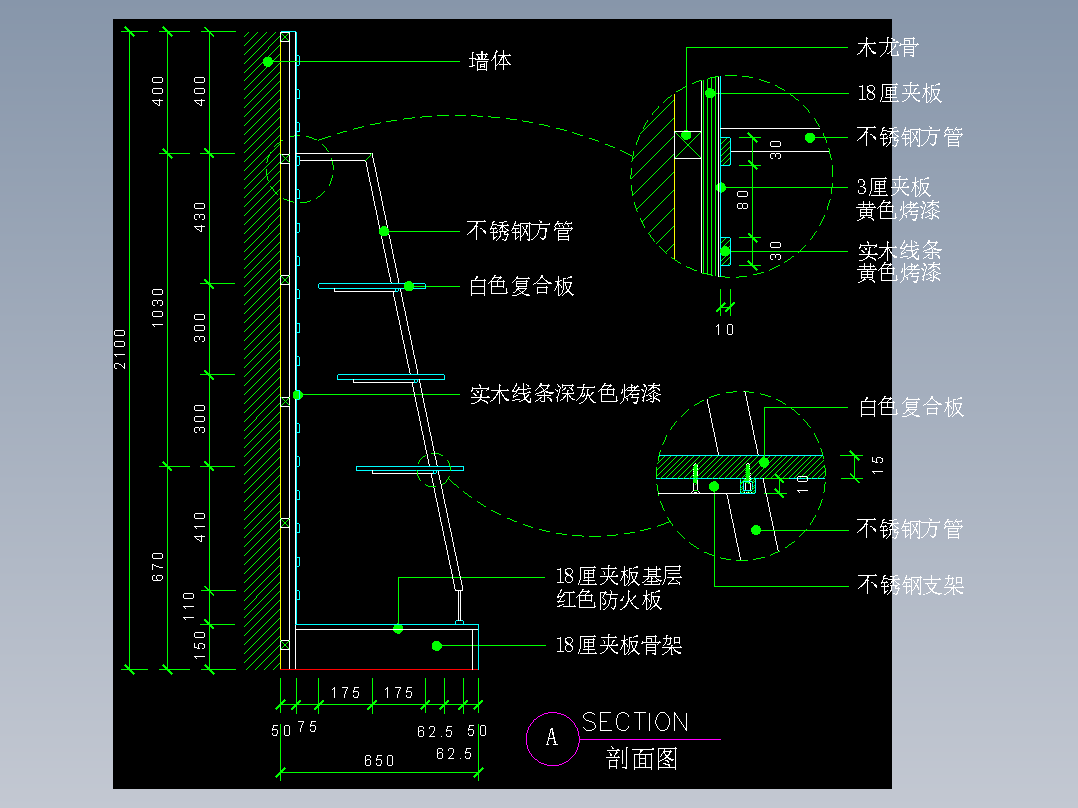Select the 剖面图 title text

641,758
